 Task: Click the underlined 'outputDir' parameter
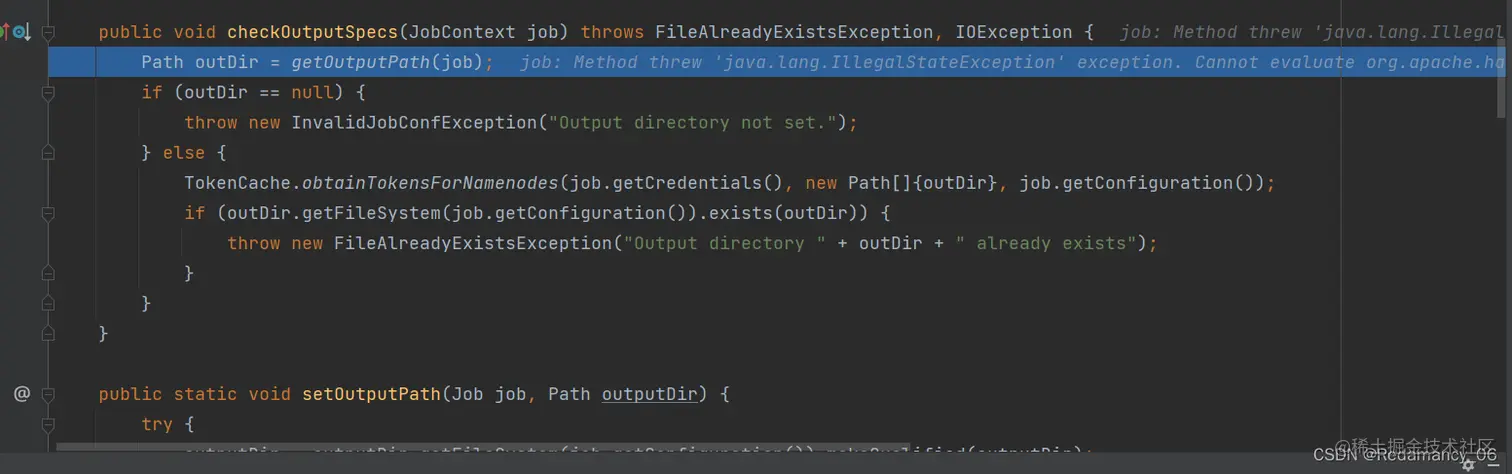coord(650,394)
